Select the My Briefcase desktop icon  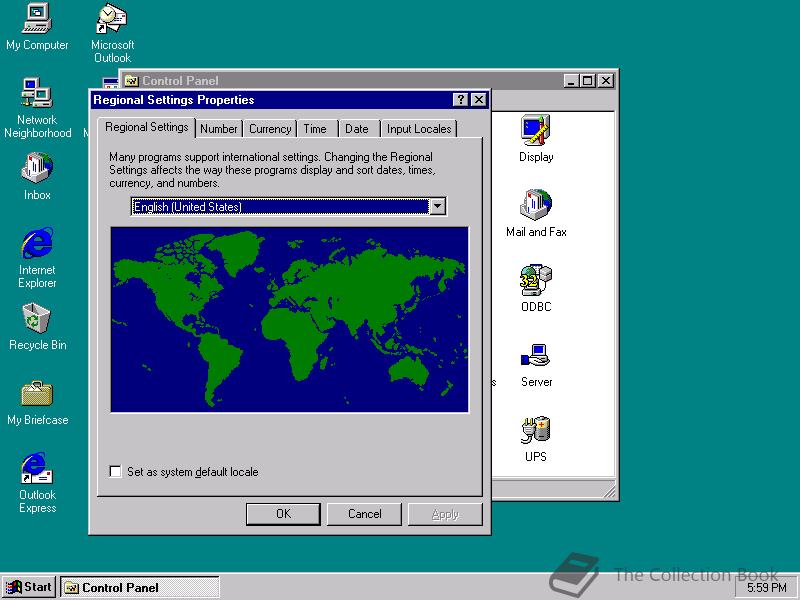(37, 403)
